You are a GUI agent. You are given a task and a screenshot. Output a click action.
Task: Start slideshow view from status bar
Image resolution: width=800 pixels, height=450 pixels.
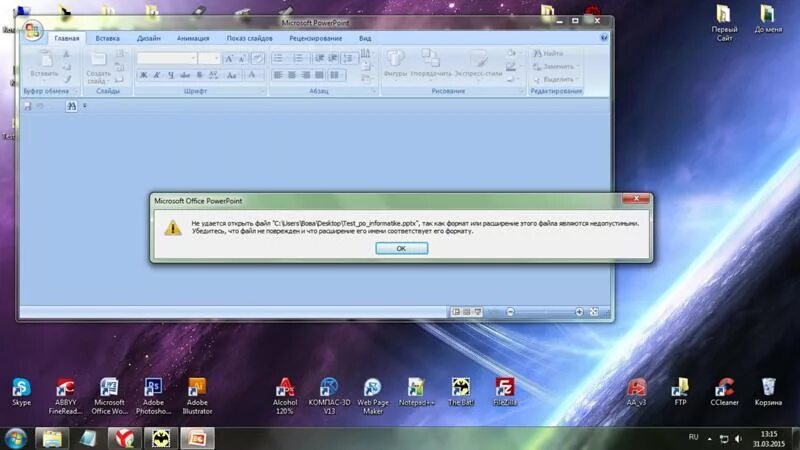pos(478,312)
